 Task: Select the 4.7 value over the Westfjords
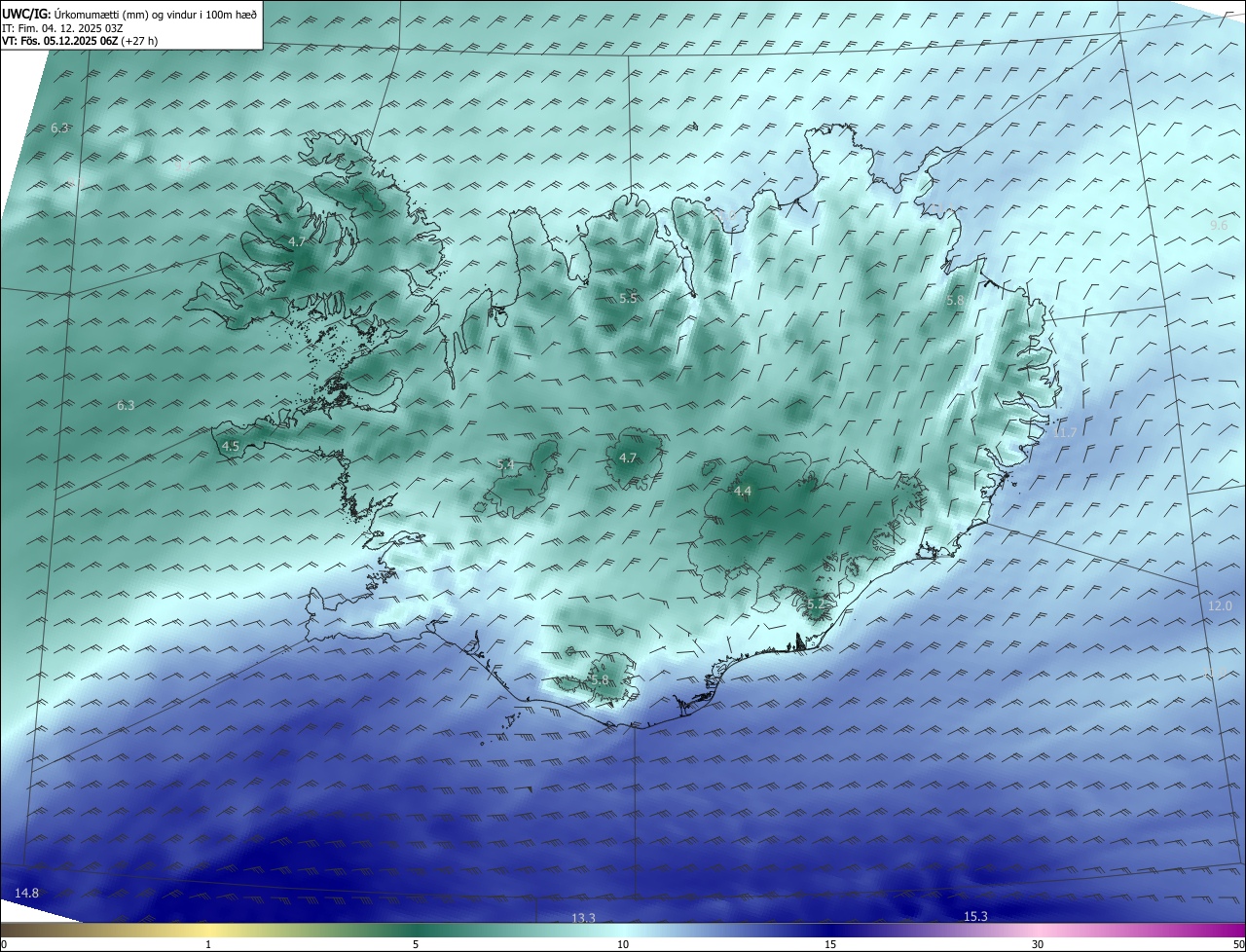click(297, 241)
